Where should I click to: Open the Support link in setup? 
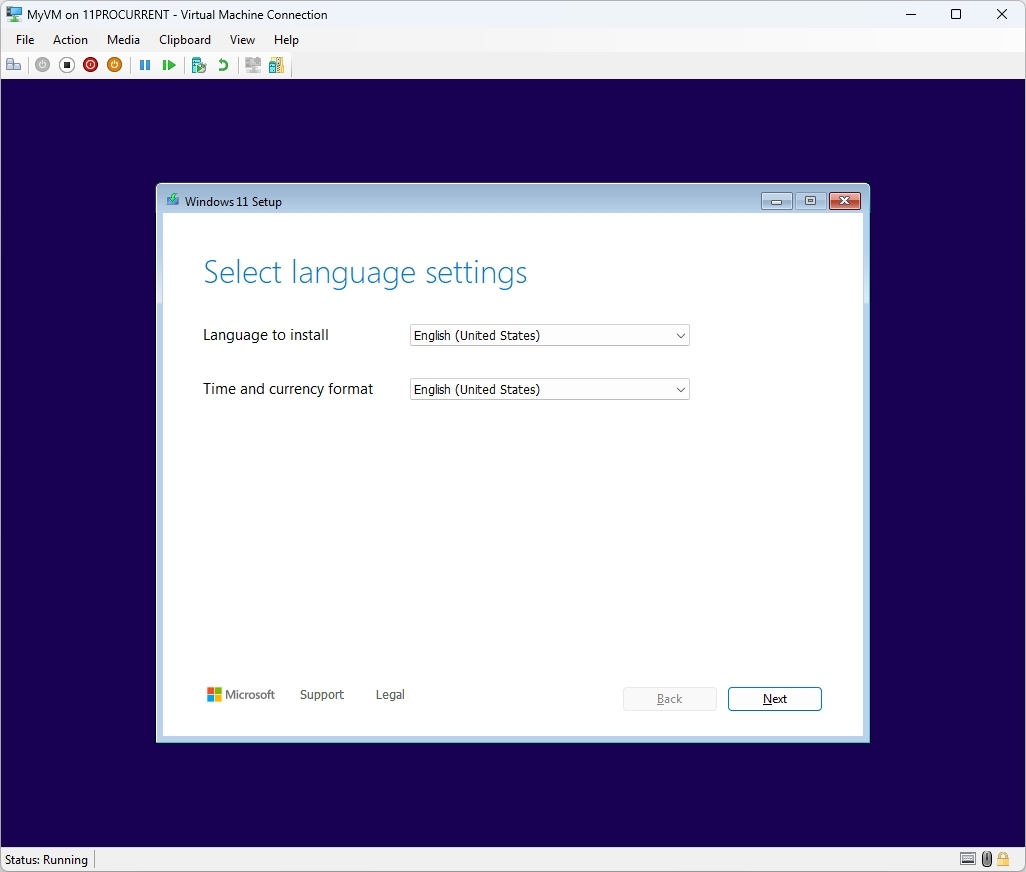tap(322, 694)
